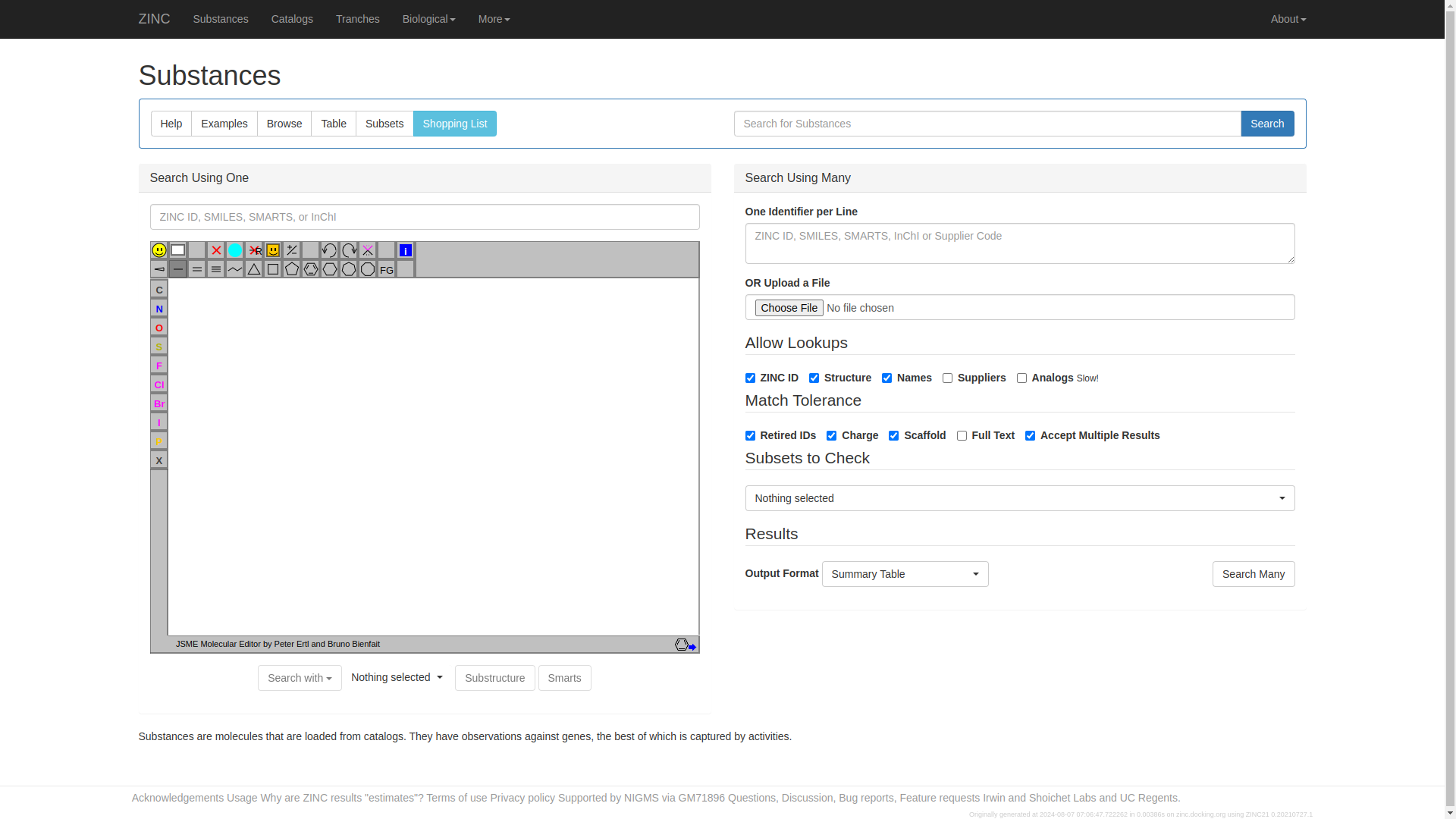The image size is (1456, 819).
Task: Open the Search with dropdown
Action: pyautogui.click(x=300, y=678)
